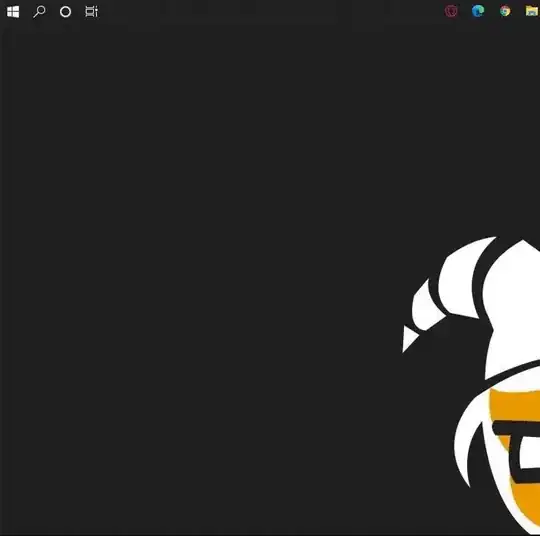Select the Chrome browser taskbar shortcut
This screenshot has height=536, width=540.
[505, 11]
